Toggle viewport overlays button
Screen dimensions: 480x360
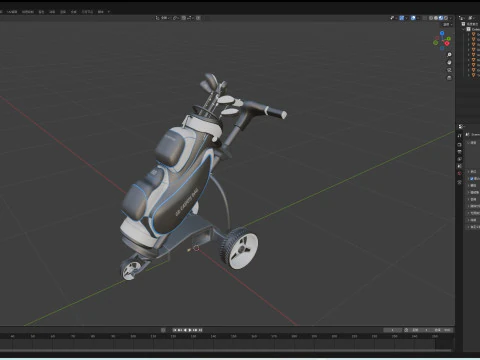point(413,18)
